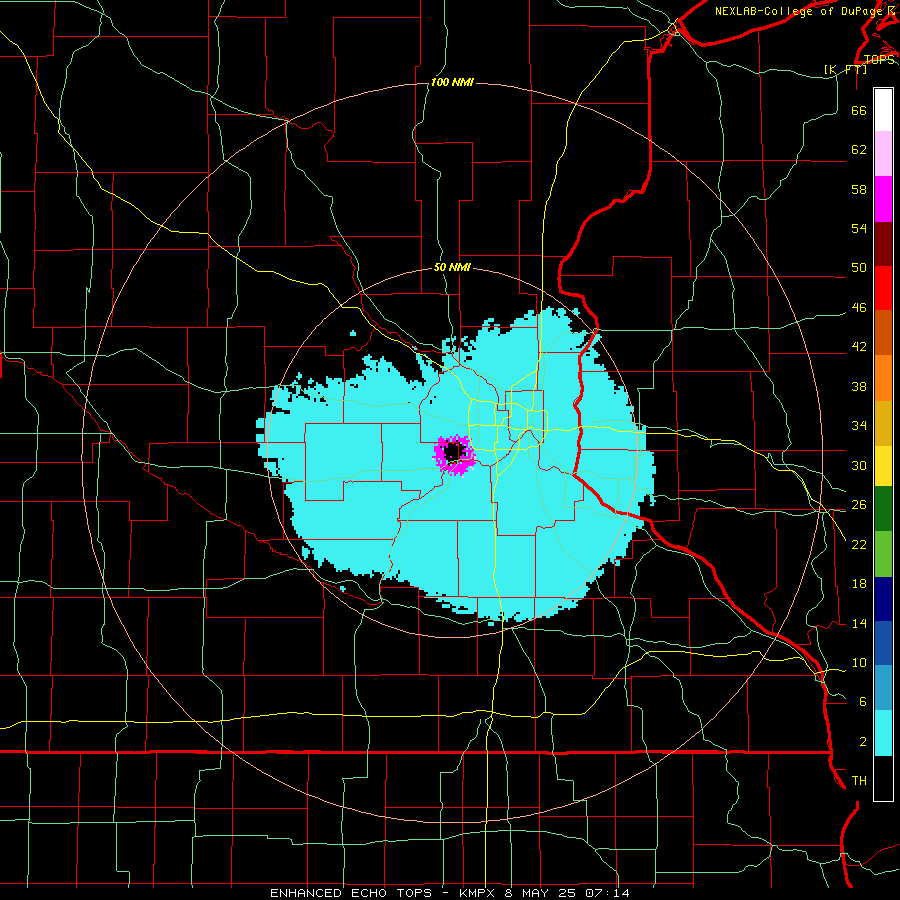Screen dimensions: 900x900
Task: Click the TOPS legend heading
Action: coord(879,59)
